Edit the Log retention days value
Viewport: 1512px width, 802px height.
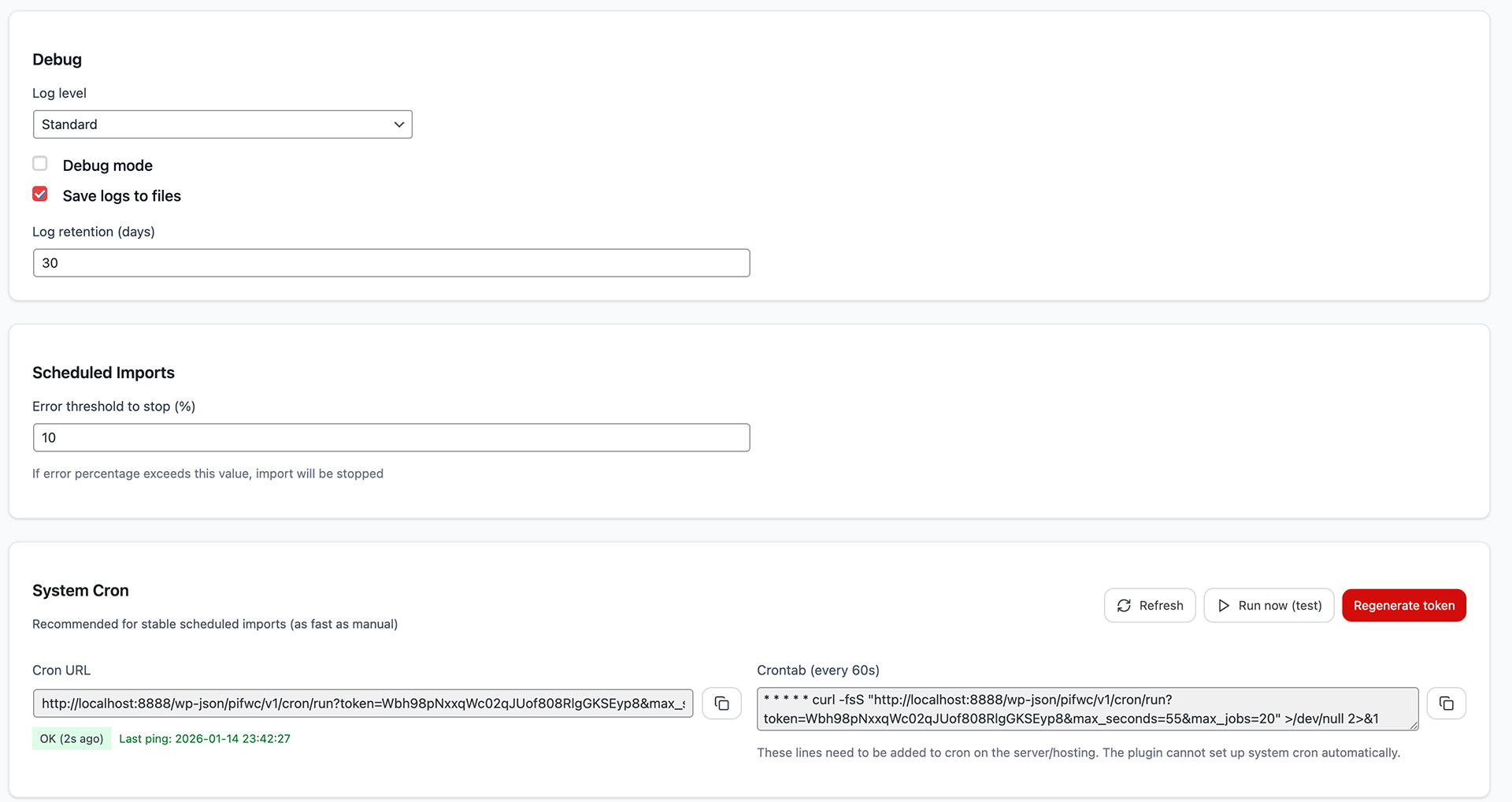pos(391,262)
